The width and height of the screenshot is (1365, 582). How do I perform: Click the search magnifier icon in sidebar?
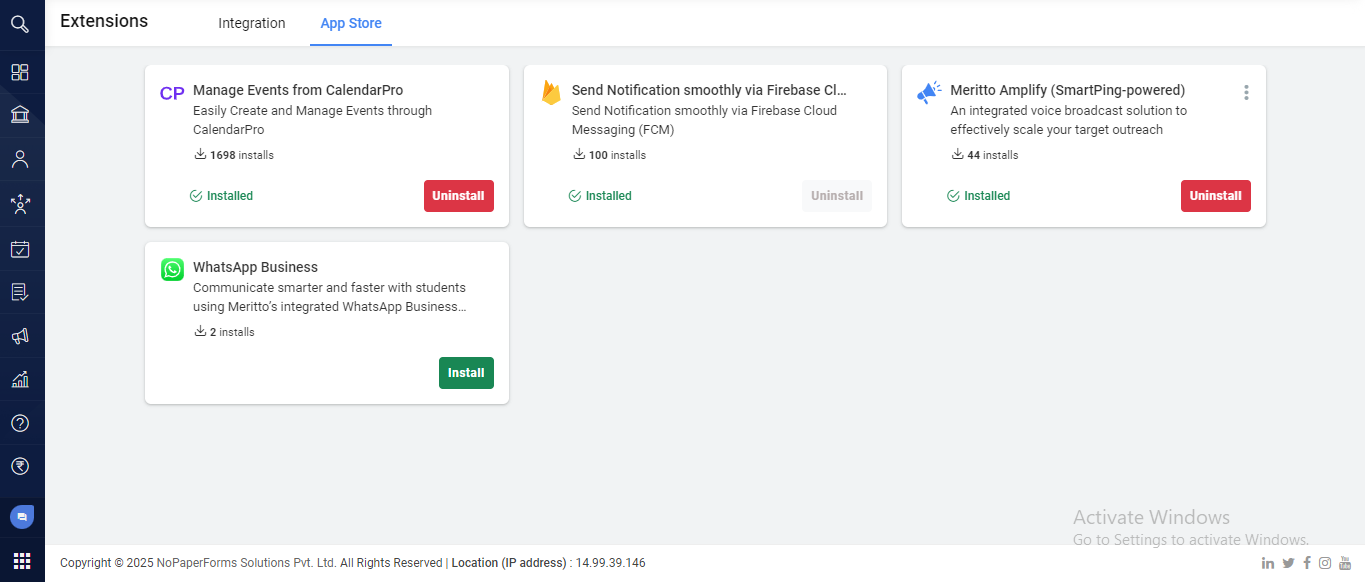click(x=20, y=24)
